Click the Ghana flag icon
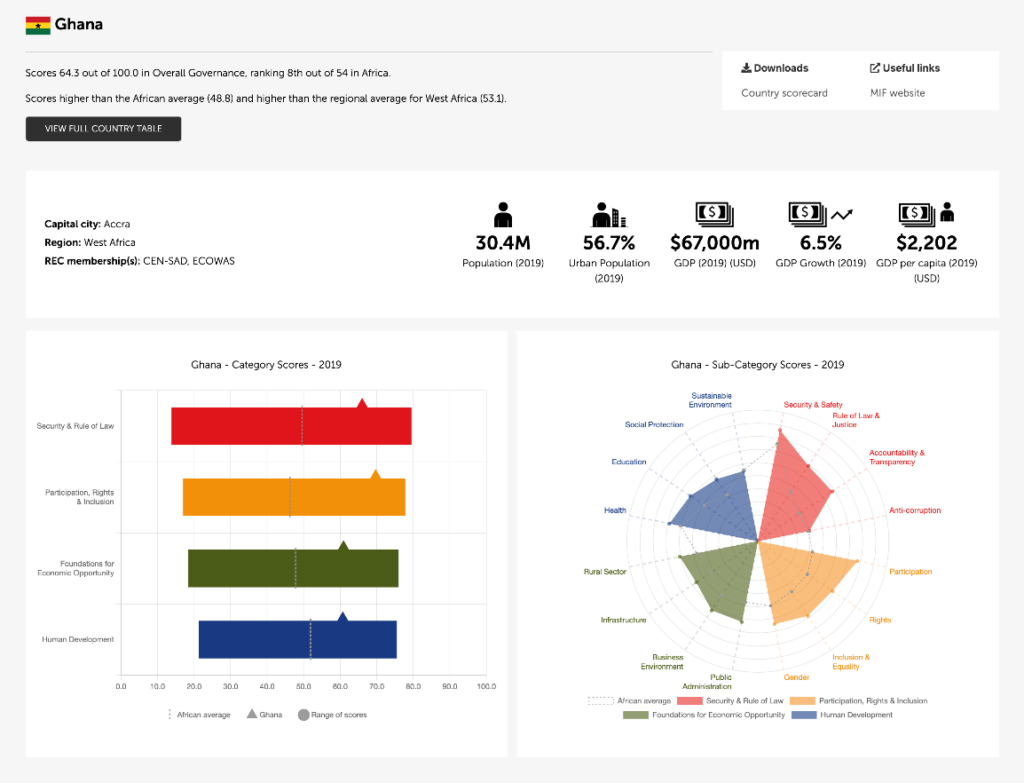 point(38,25)
